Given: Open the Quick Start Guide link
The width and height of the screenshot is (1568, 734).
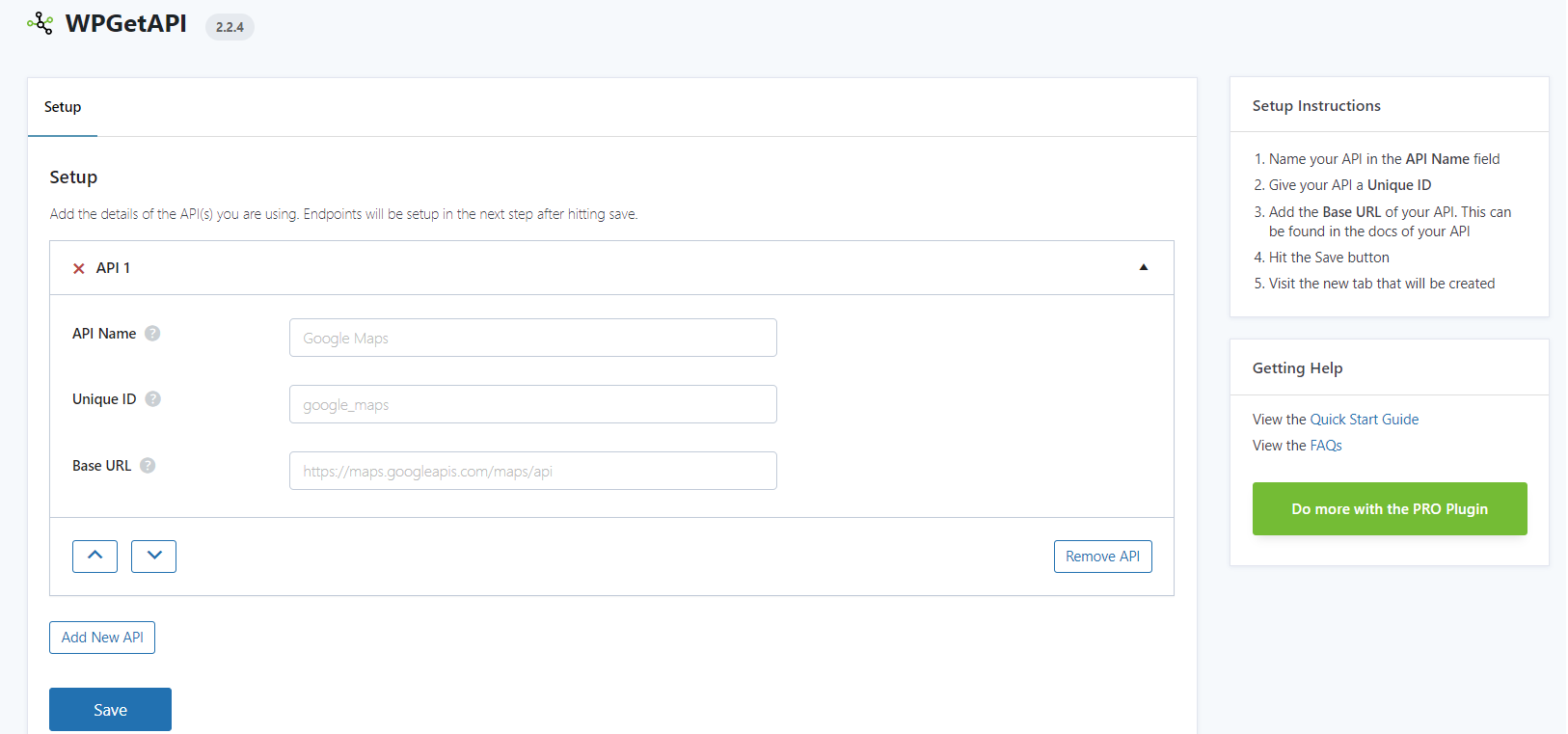Looking at the screenshot, I should [x=1364, y=420].
